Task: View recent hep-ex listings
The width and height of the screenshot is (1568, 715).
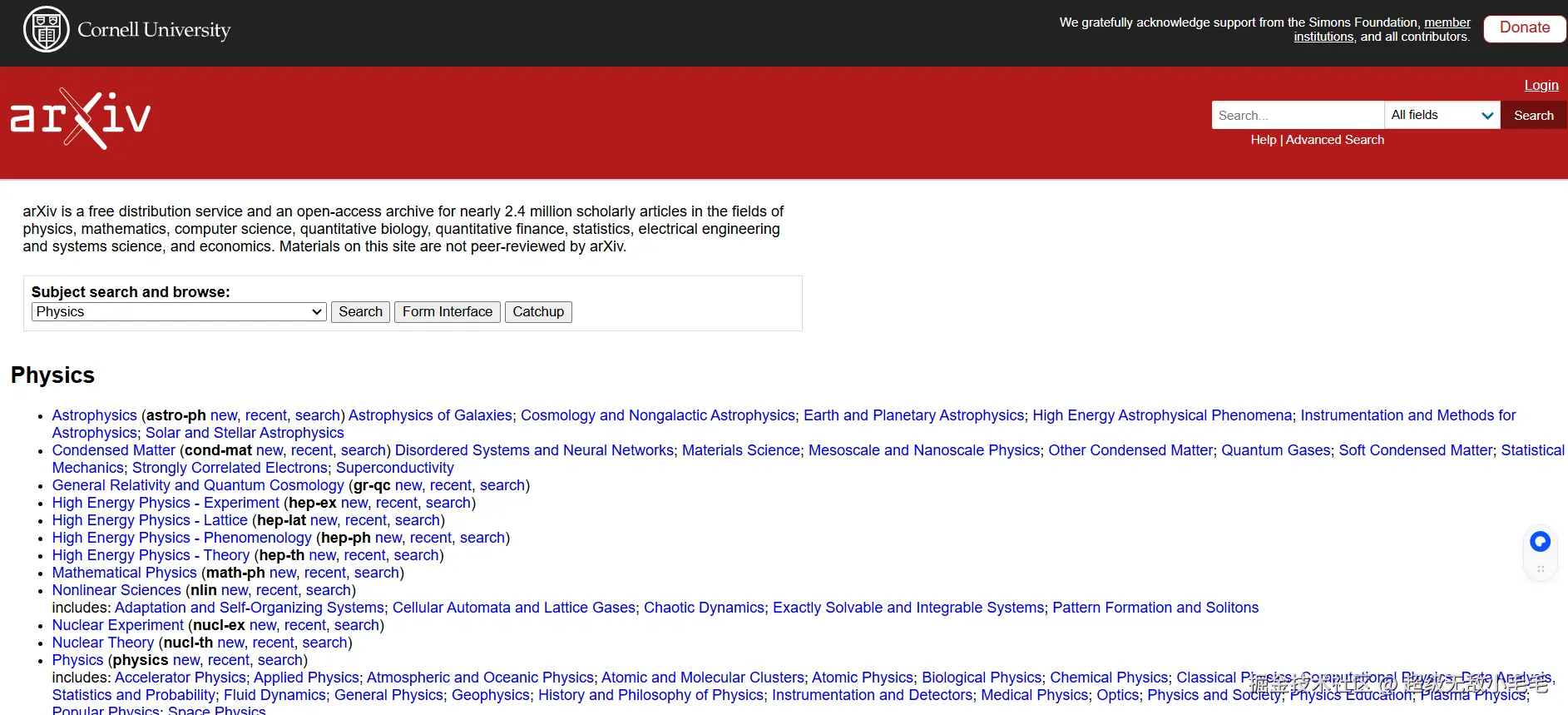Action: click(x=397, y=503)
